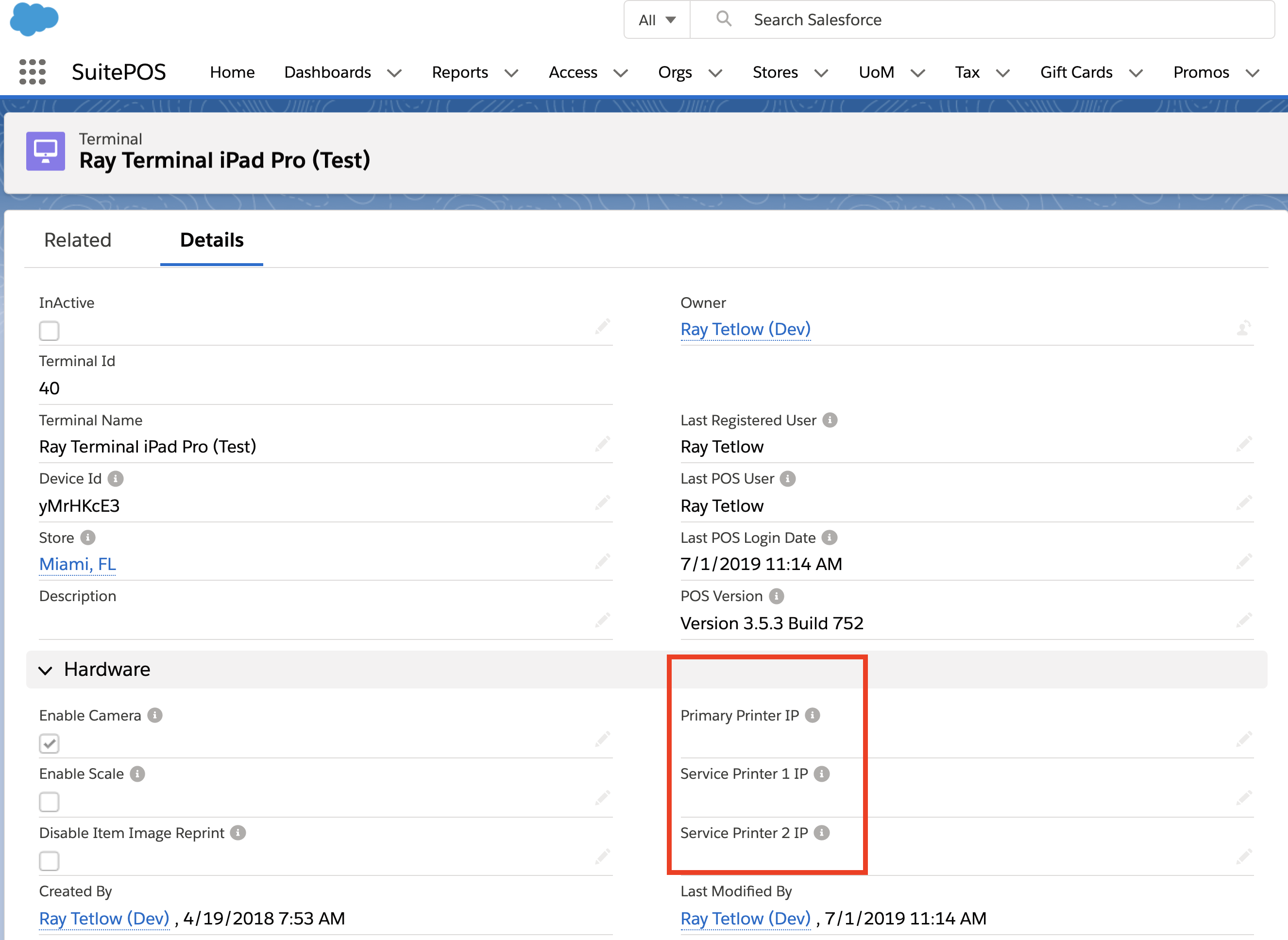Click Primary Printer IP info icon
Screen dimensions: 1288x940
pyautogui.click(x=813, y=715)
